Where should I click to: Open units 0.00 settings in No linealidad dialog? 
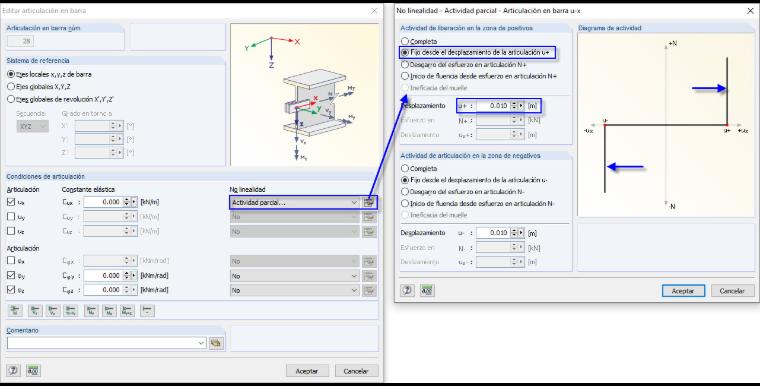[x=427, y=290]
